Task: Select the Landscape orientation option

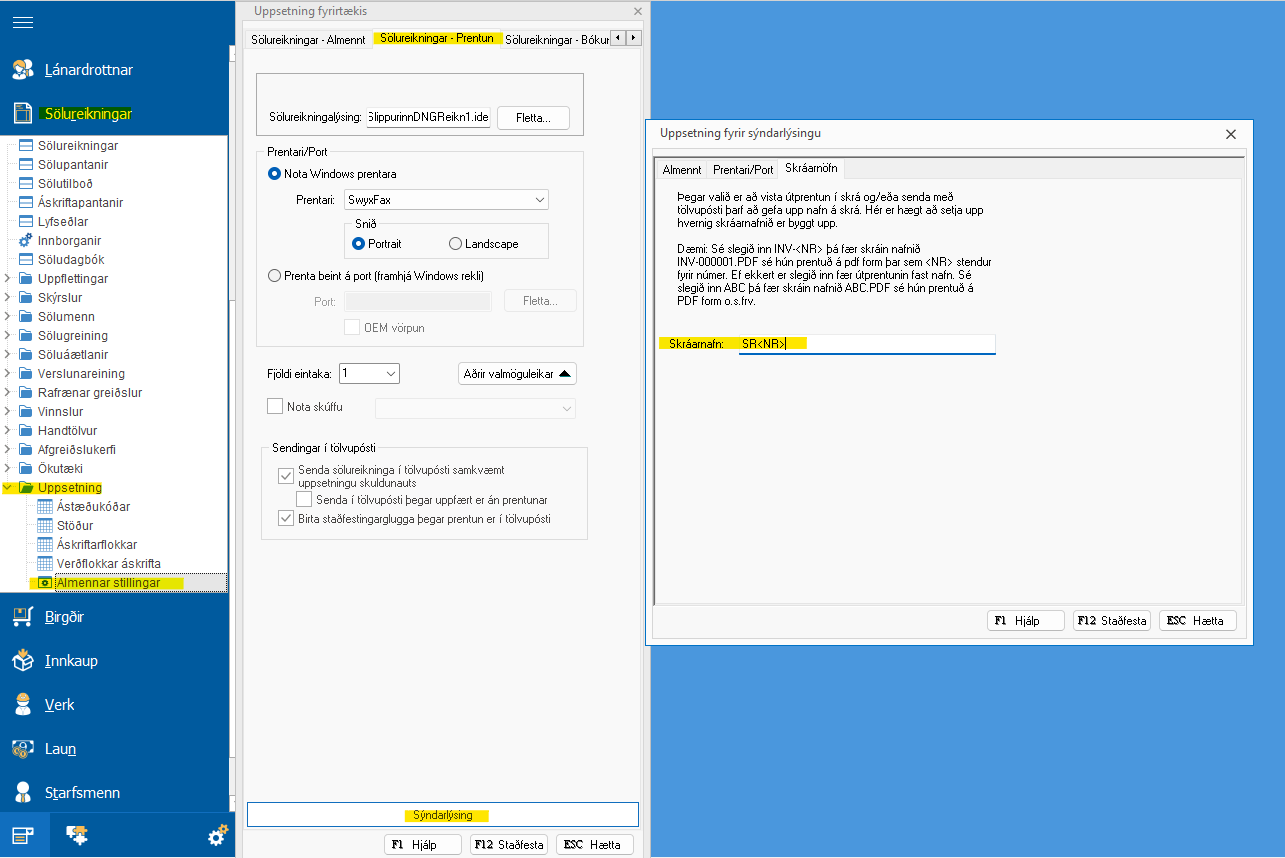Action: point(456,244)
